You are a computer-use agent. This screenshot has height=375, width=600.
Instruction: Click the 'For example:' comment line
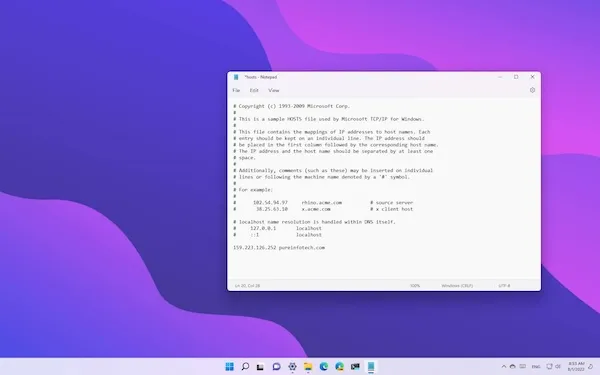click(x=253, y=190)
